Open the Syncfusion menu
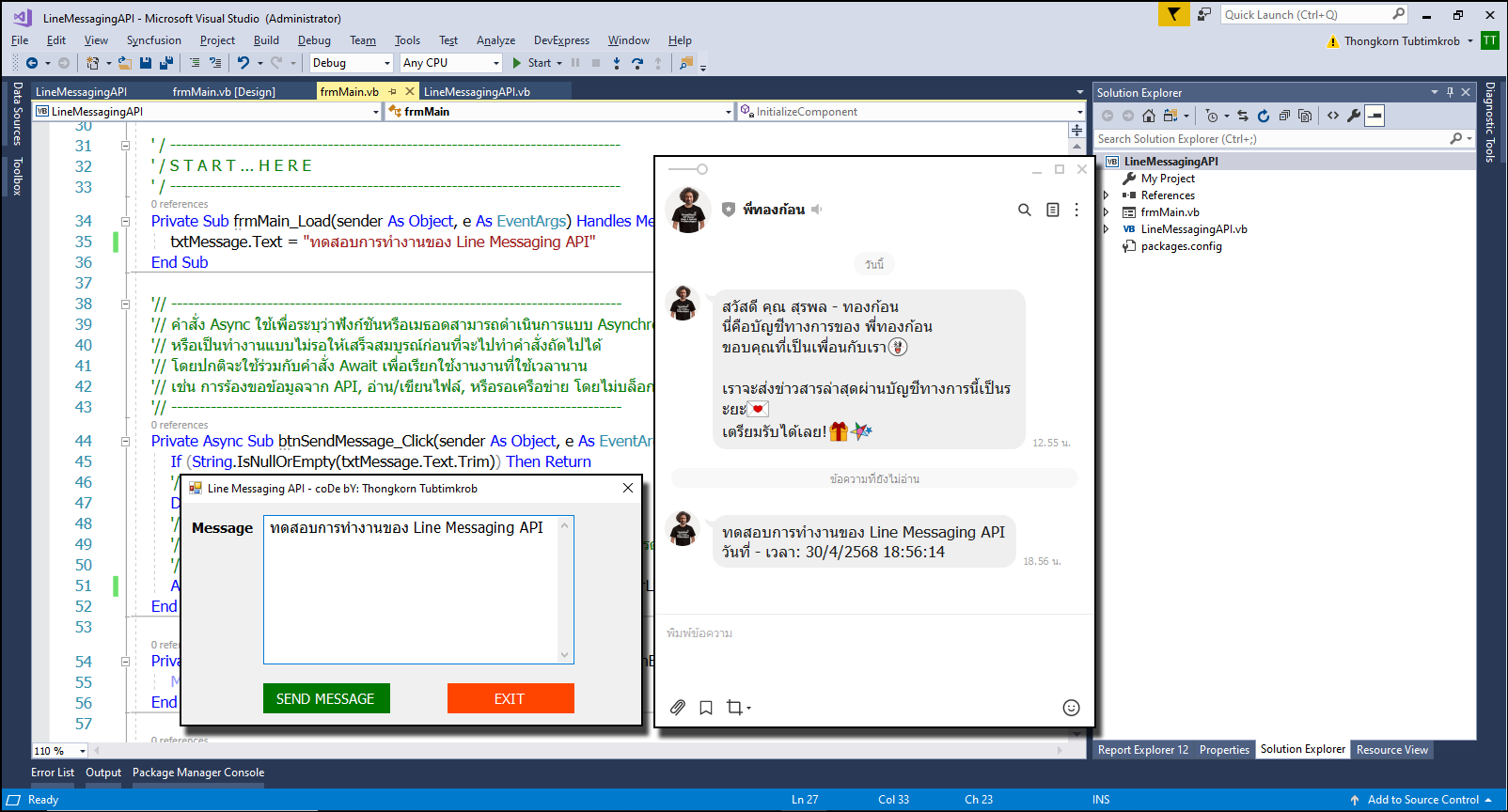1508x812 pixels. point(154,40)
